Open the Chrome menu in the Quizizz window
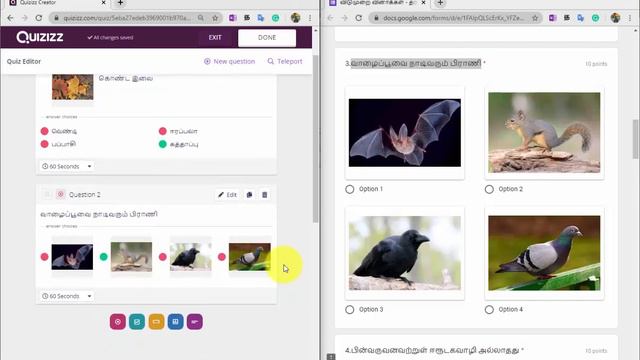The height and width of the screenshot is (360, 640). [310, 18]
